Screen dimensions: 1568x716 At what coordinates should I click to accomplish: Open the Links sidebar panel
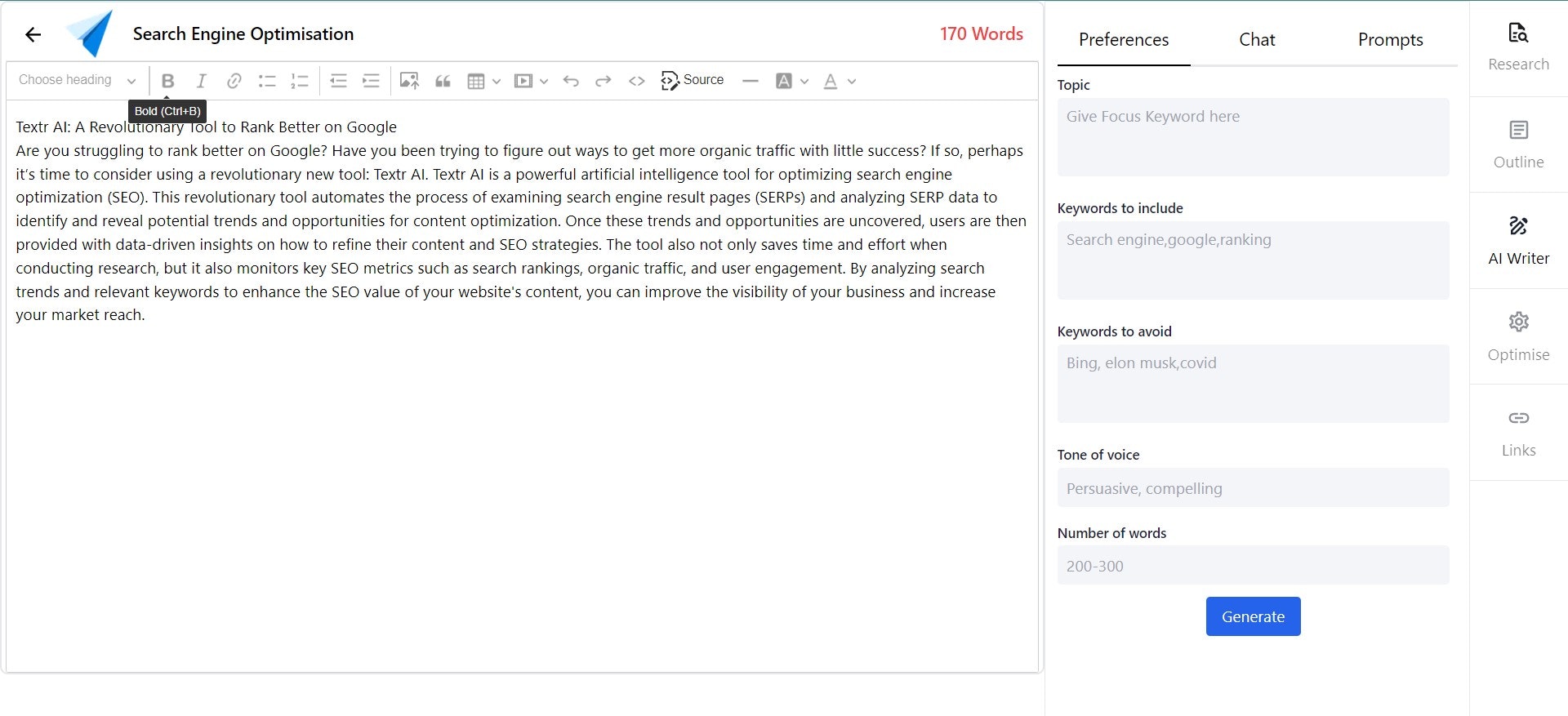tap(1518, 433)
